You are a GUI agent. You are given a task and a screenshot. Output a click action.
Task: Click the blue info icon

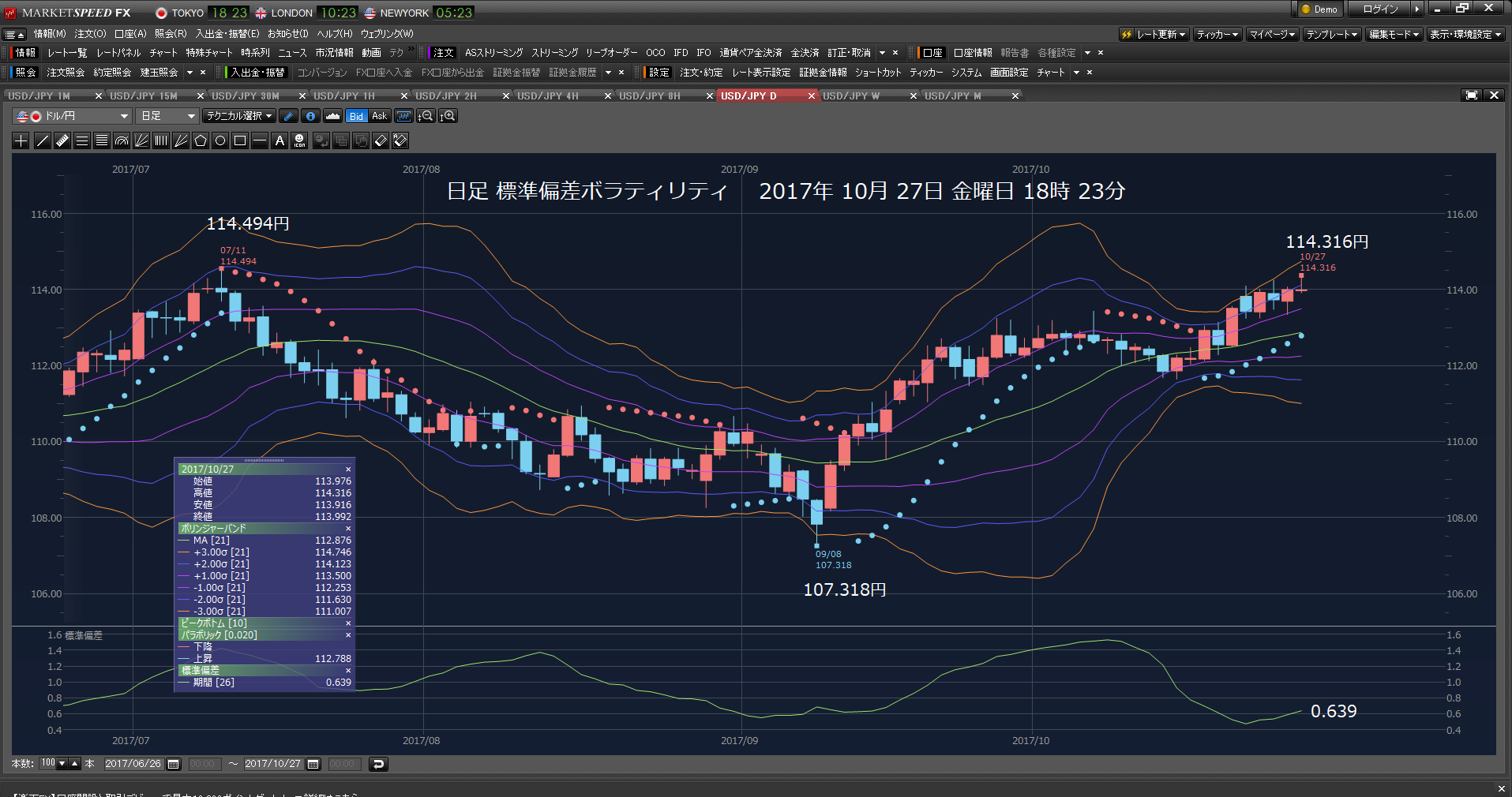tap(311, 116)
